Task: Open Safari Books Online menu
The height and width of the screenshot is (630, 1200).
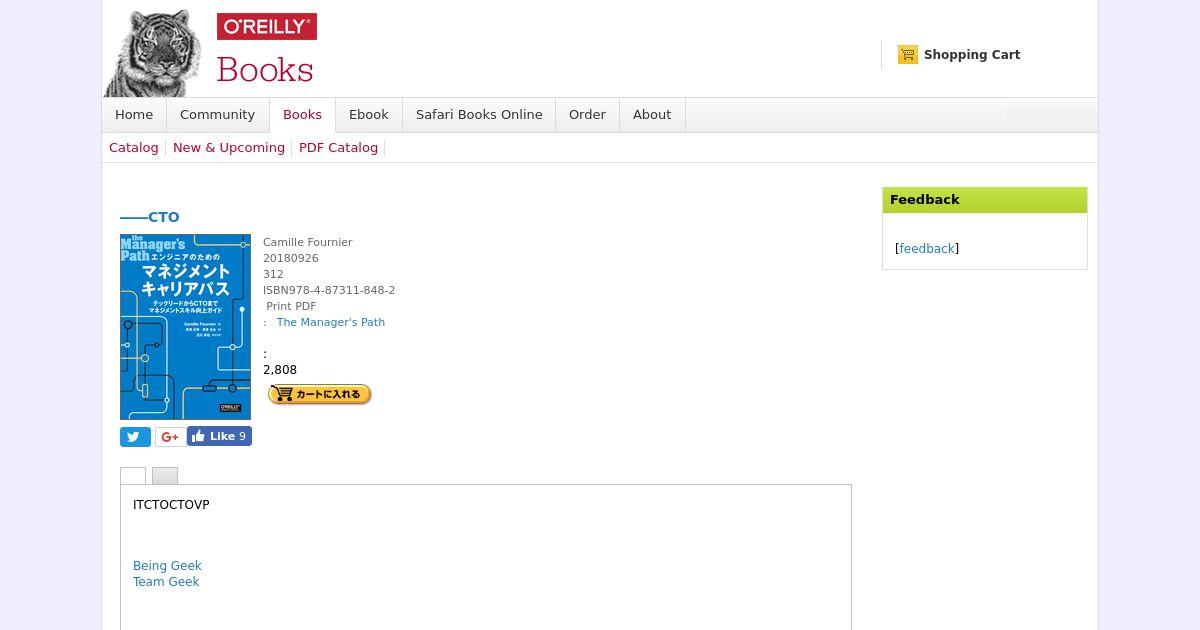Action: tap(479, 115)
